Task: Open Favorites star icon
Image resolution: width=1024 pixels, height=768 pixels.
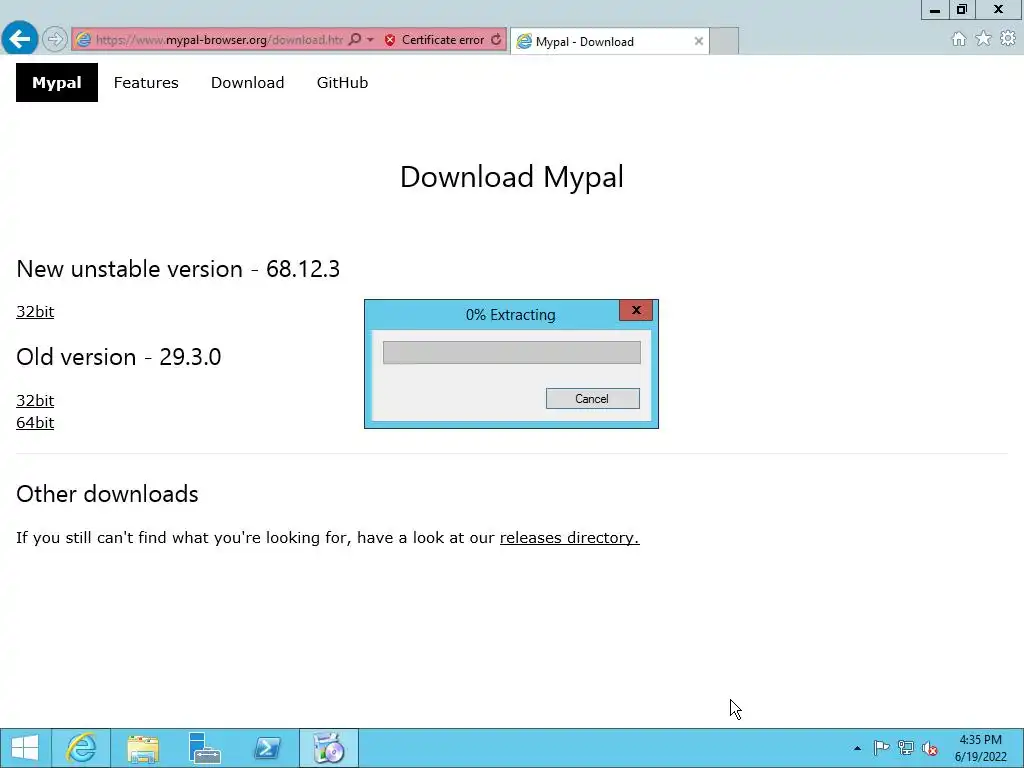Action: click(983, 39)
